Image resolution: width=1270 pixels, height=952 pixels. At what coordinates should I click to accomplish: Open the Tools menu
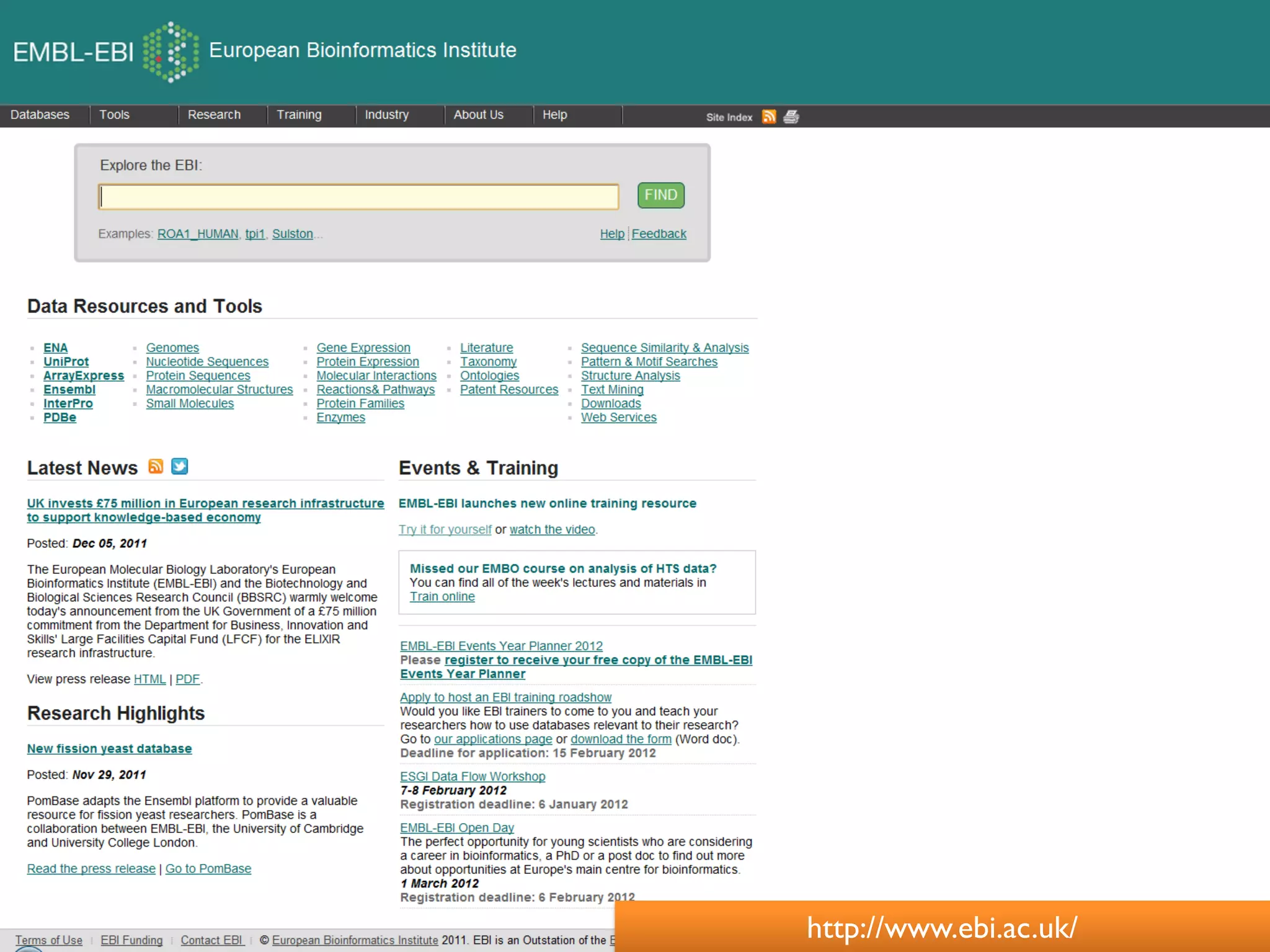(x=114, y=115)
